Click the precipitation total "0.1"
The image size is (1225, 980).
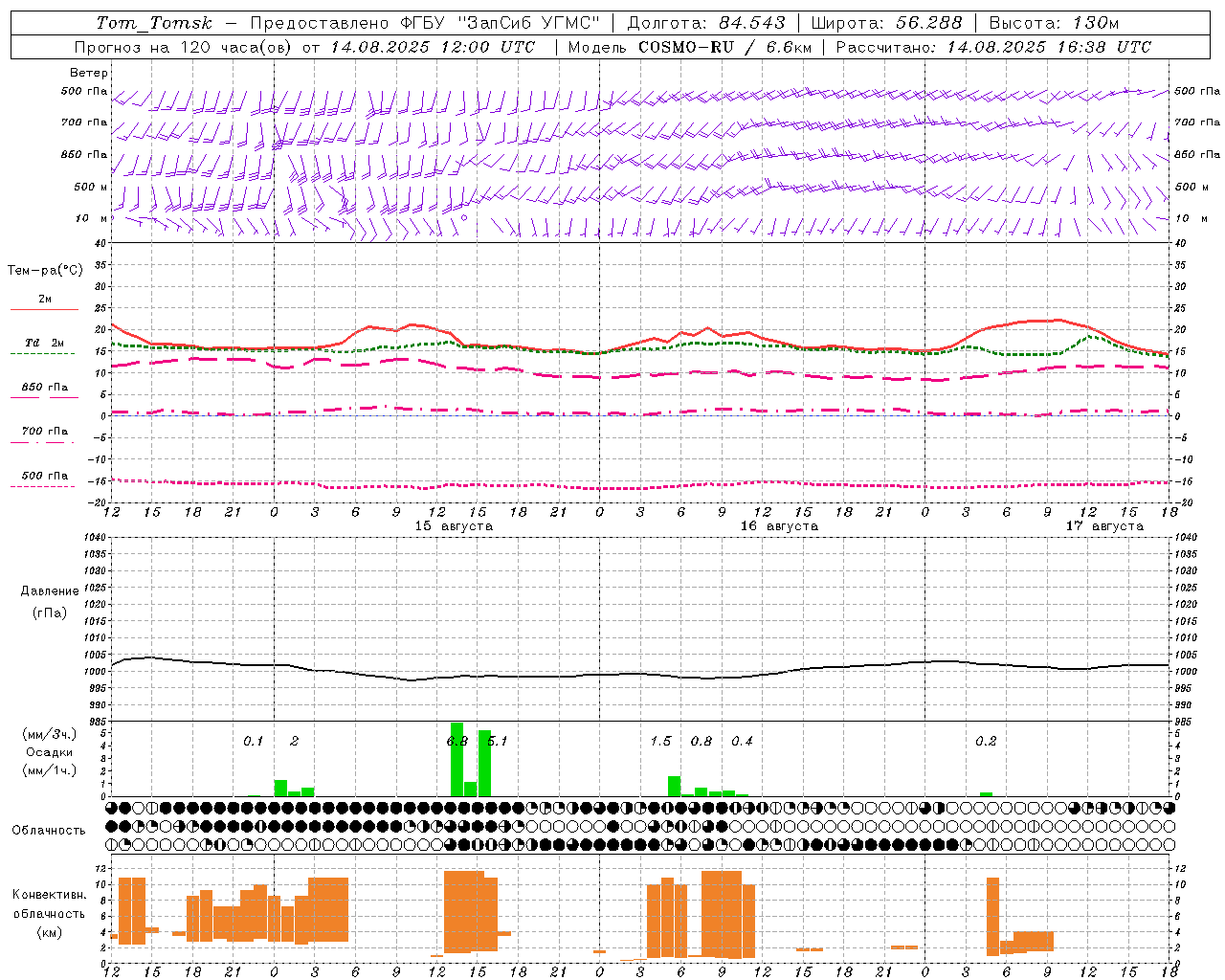click(x=253, y=741)
